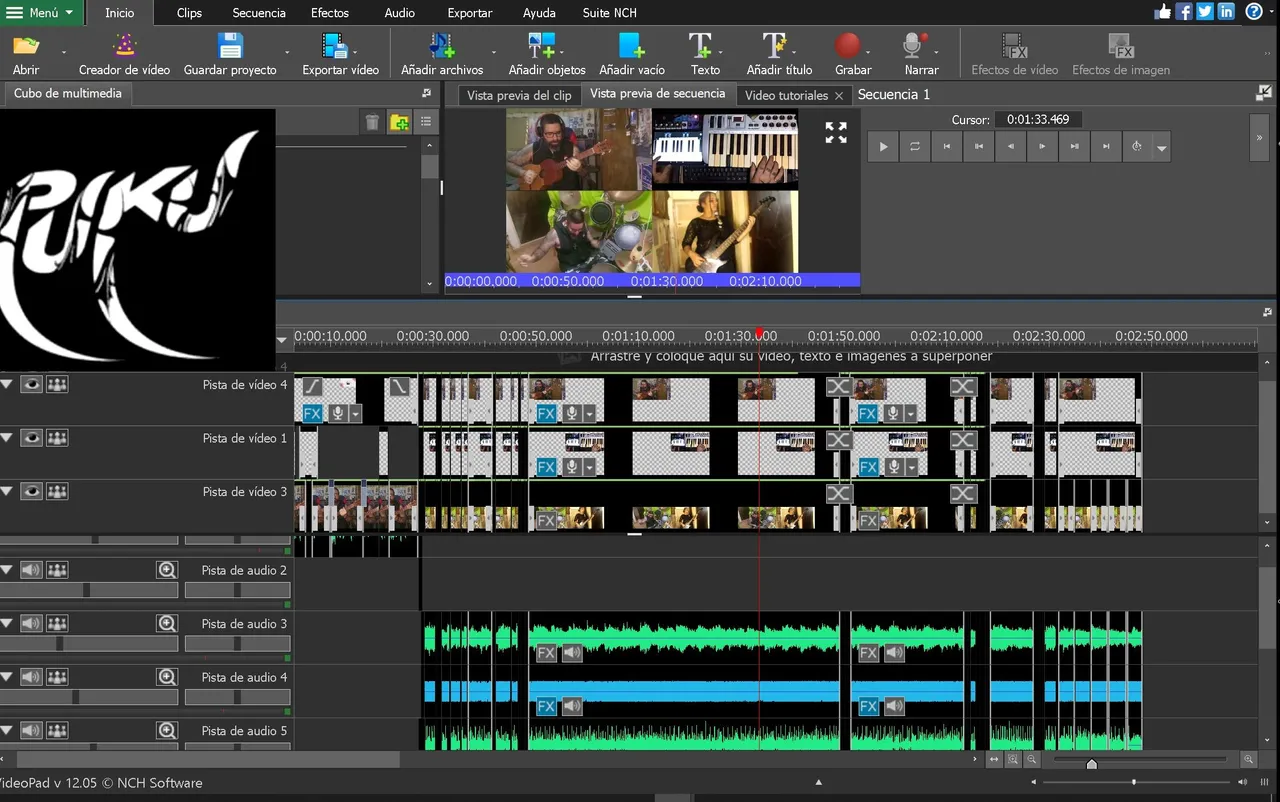
Task: Launch the Creador de vídeo wizard
Action: click(124, 54)
